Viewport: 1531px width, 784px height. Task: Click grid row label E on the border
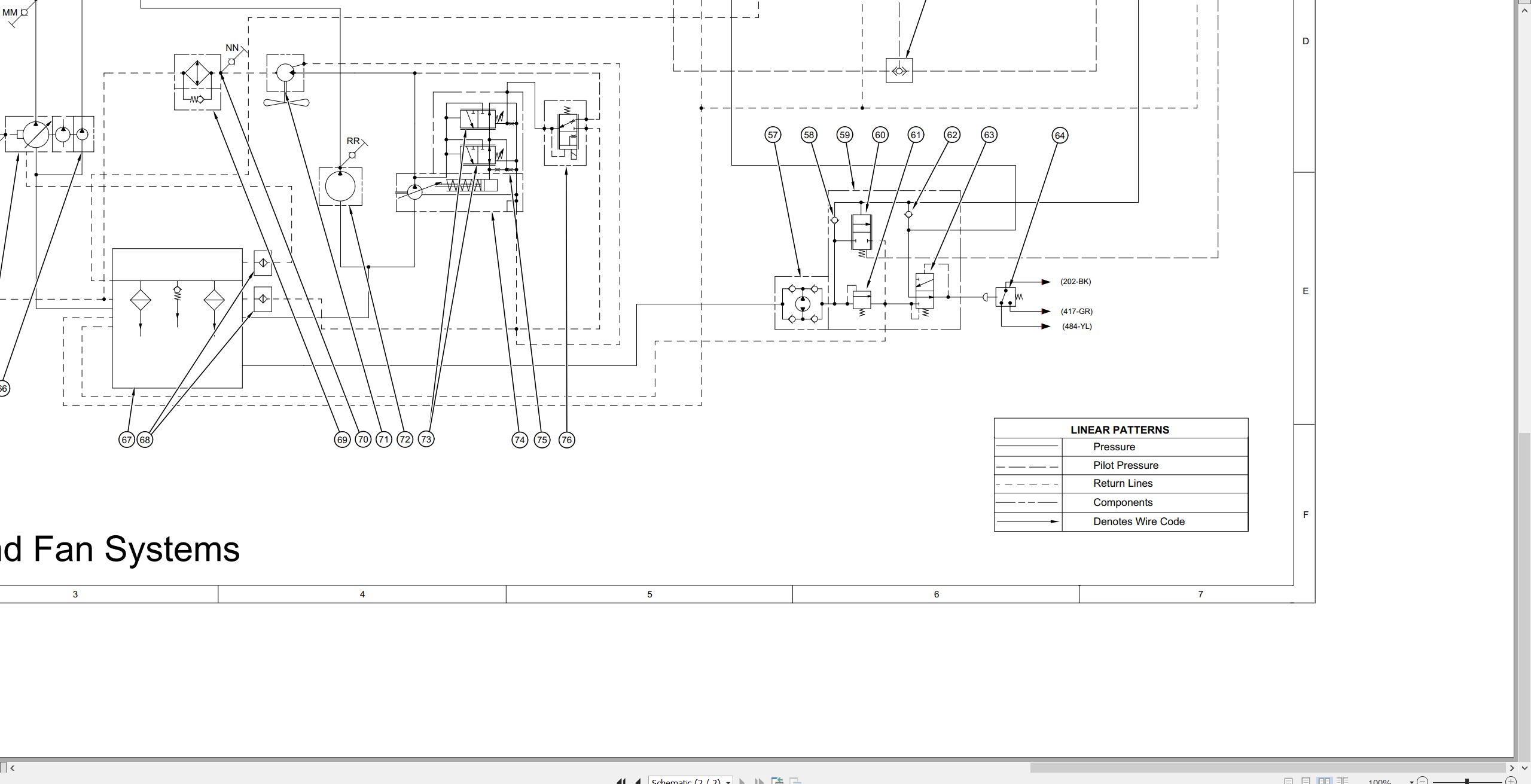pos(1306,291)
